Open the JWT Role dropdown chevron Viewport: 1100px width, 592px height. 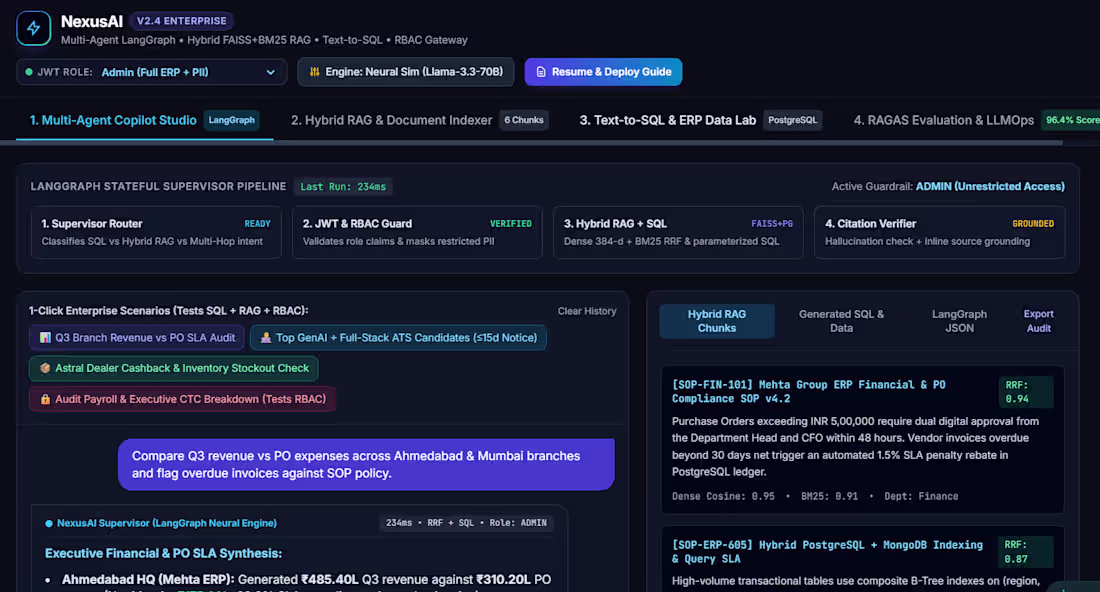point(271,72)
